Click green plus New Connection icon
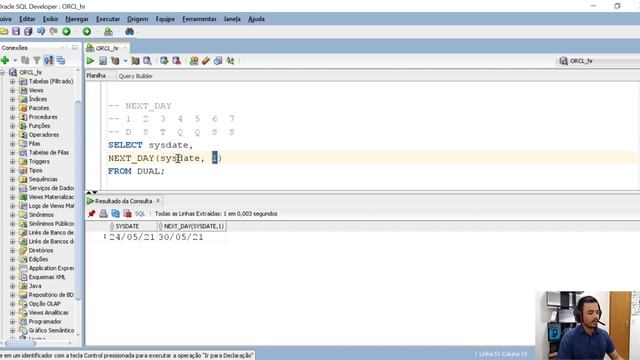The width and height of the screenshot is (640, 360). pyautogui.click(x=5, y=60)
